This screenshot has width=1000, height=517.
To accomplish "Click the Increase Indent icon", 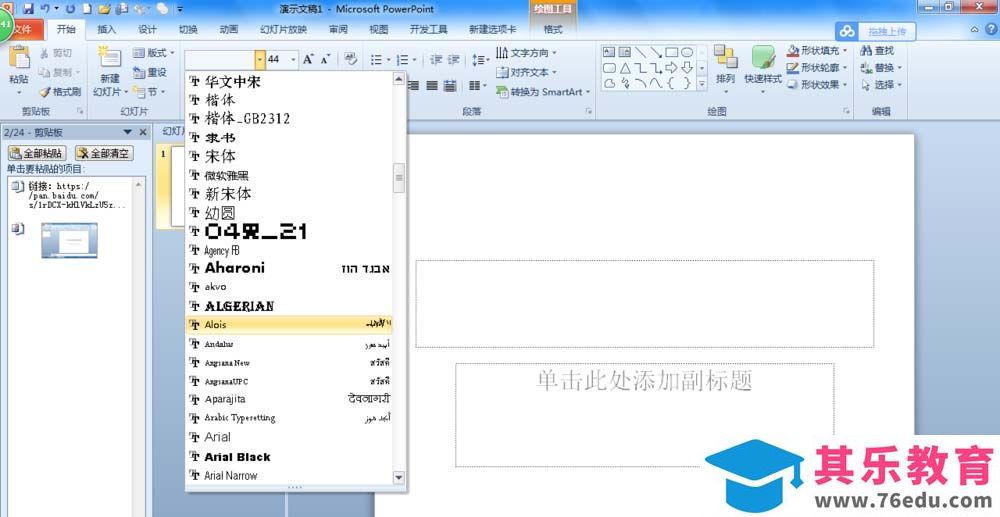I will point(453,59).
